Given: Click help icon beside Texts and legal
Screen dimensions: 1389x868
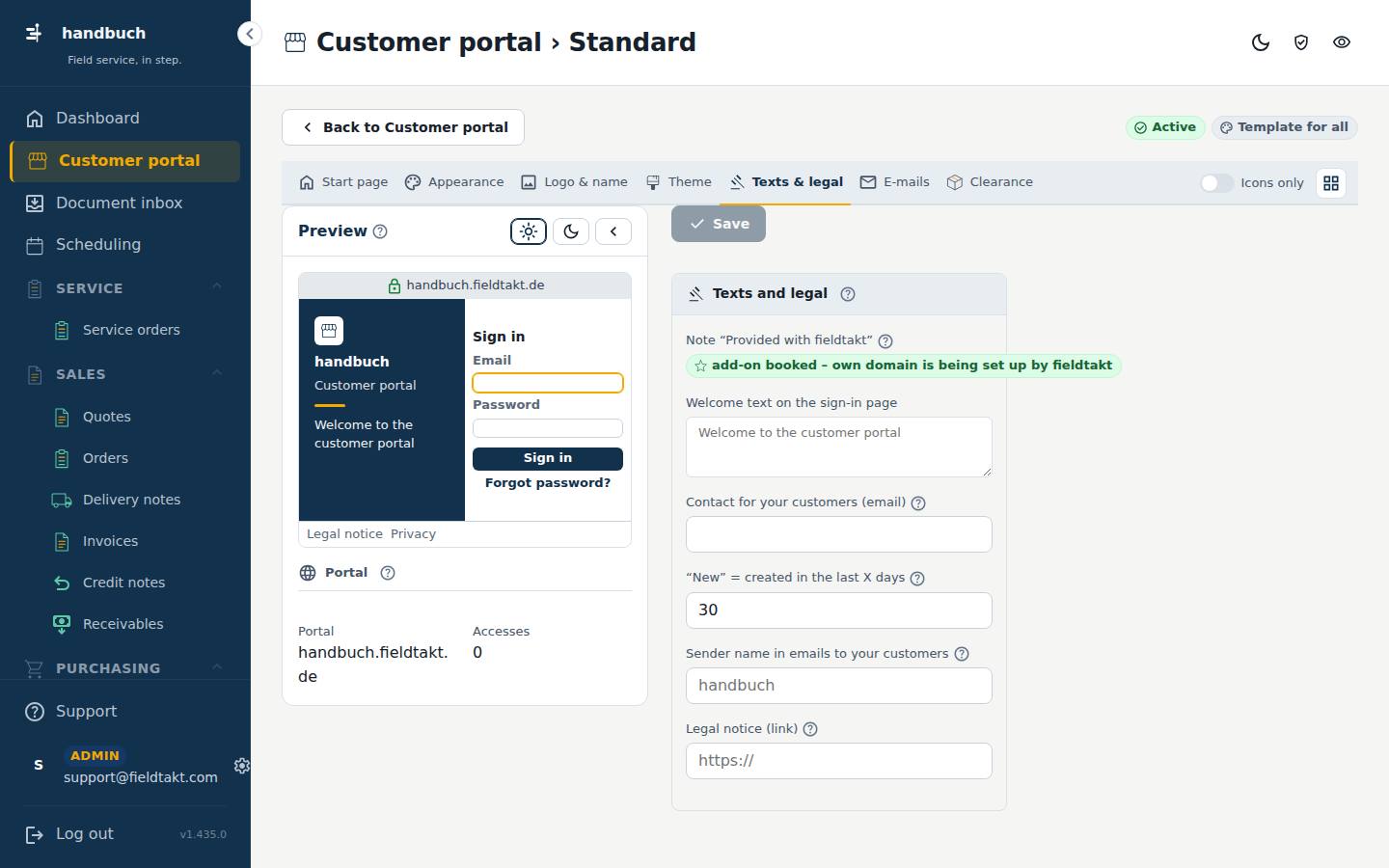Looking at the screenshot, I should pyautogui.click(x=848, y=294).
